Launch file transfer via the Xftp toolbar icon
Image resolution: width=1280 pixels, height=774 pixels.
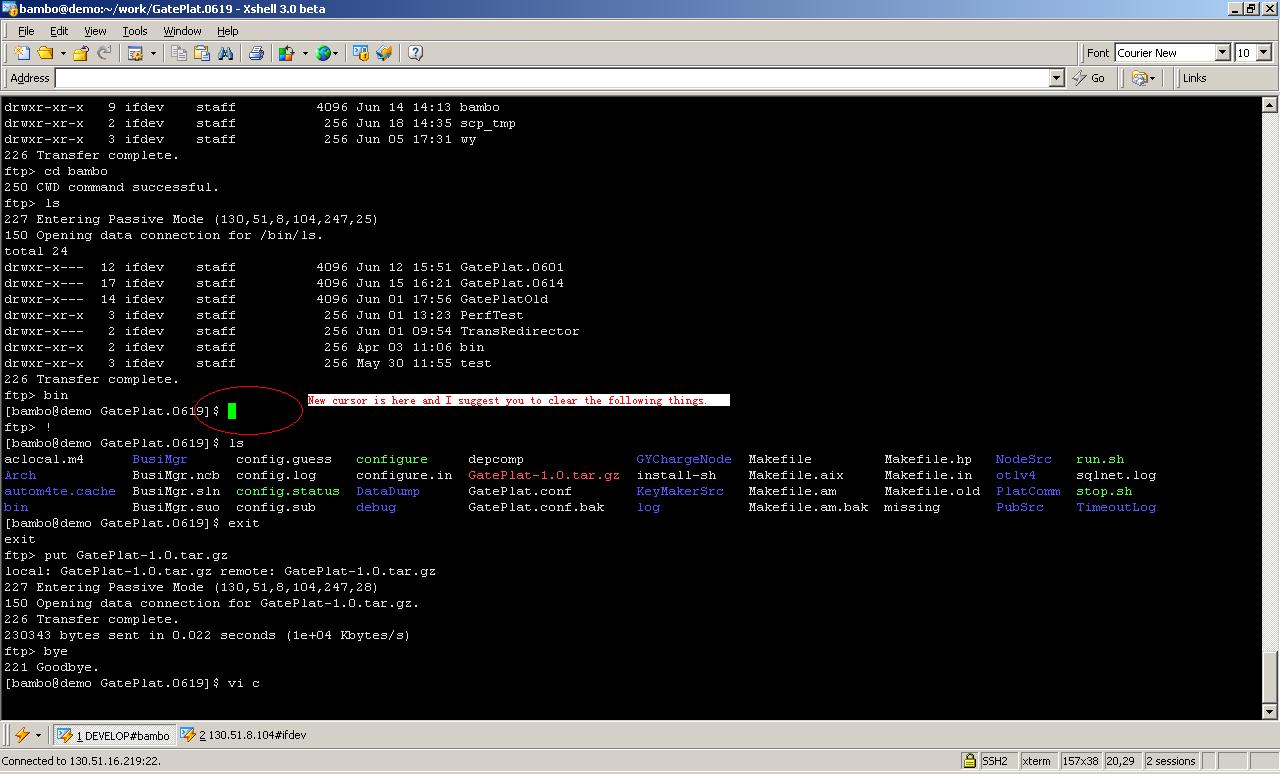pyautogui.click(x=385, y=52)
